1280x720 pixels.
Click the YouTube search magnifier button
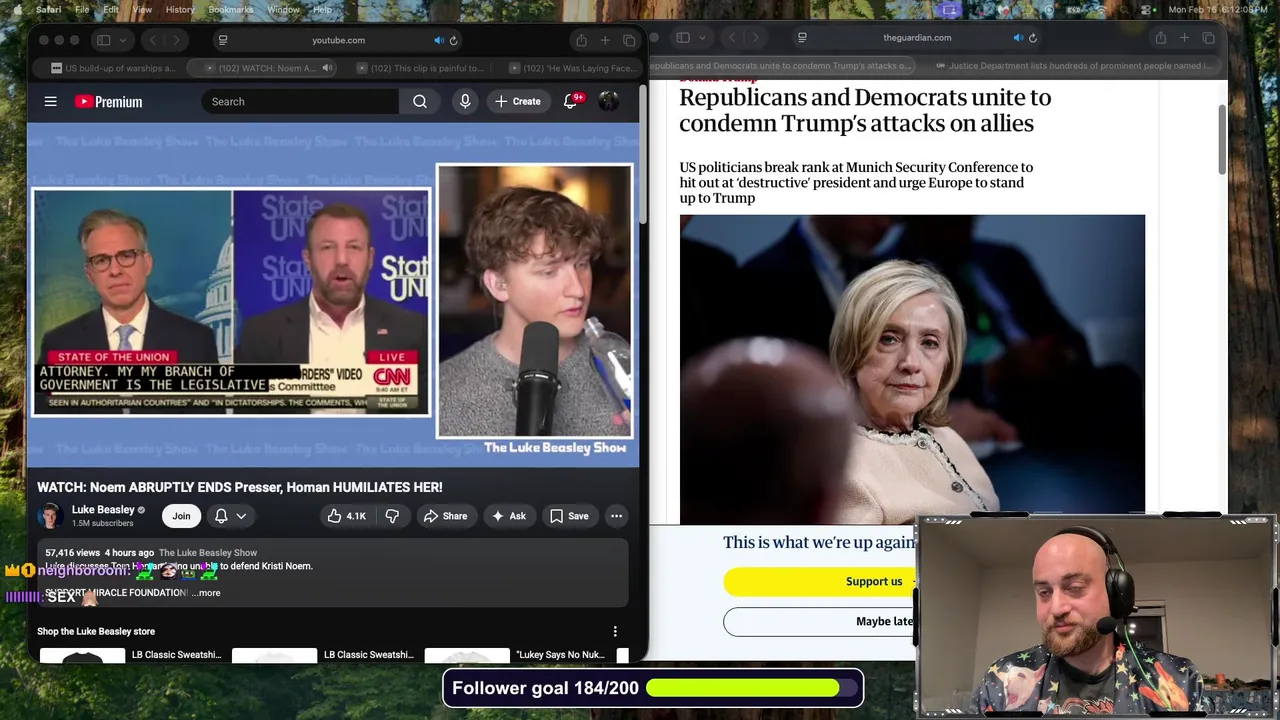[x=420, y=101]
